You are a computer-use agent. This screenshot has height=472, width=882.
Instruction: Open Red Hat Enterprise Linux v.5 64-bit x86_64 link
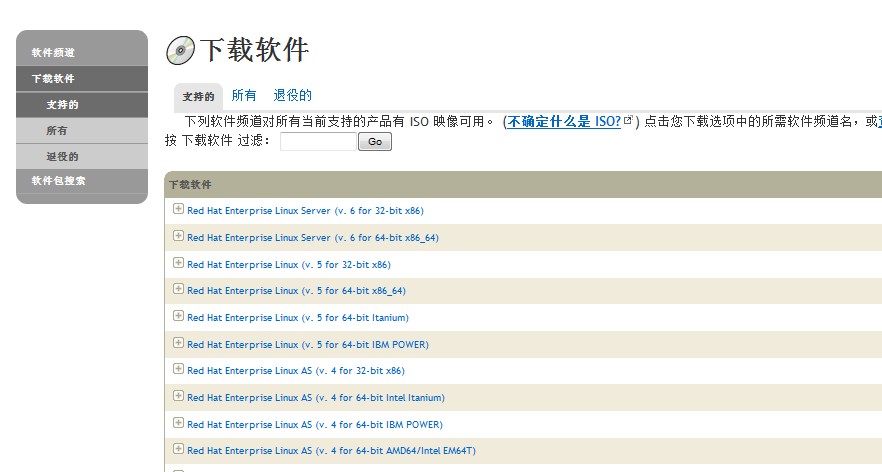pyautogui.click(x=296, y=291)
